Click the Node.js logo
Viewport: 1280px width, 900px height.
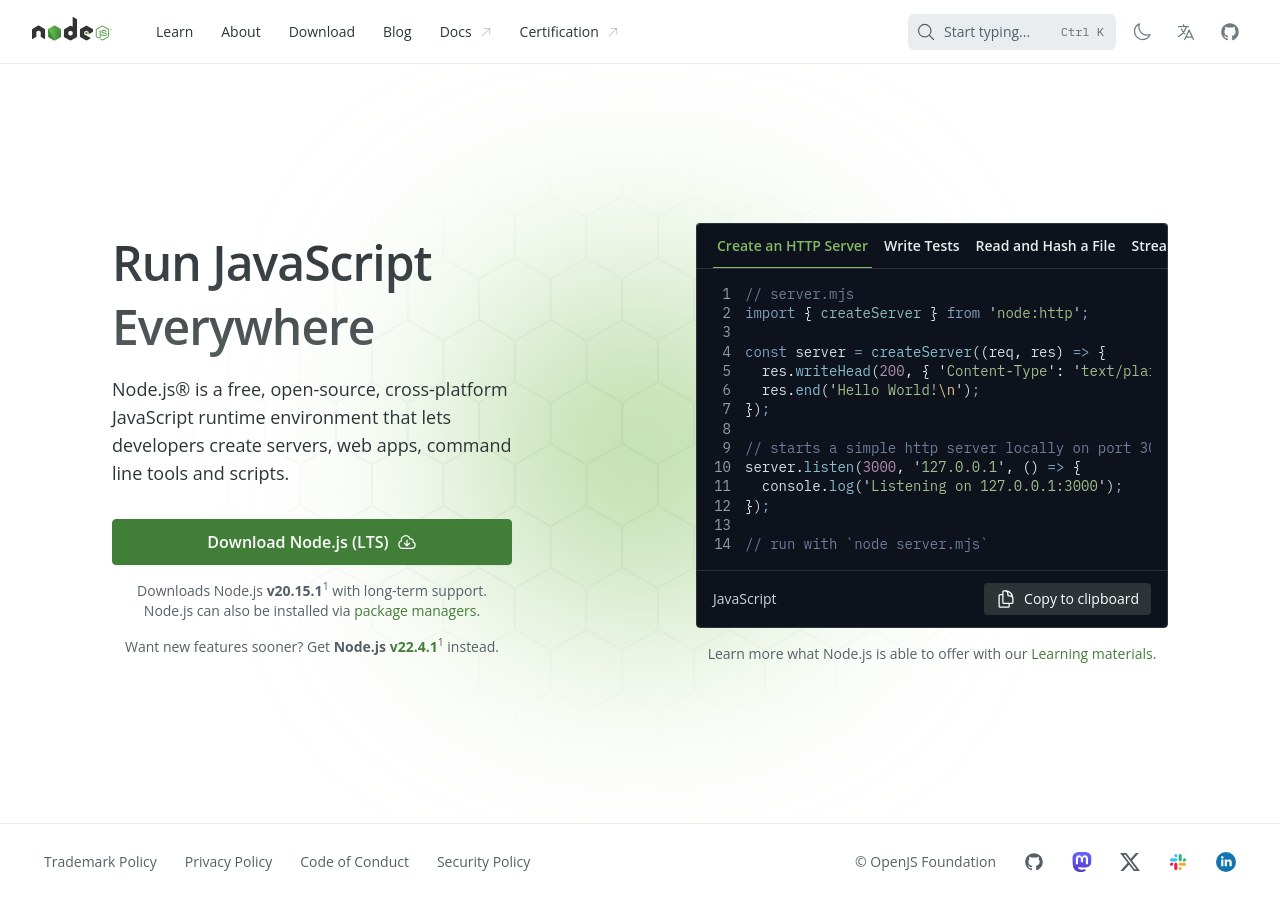click(x=71, y=32)
